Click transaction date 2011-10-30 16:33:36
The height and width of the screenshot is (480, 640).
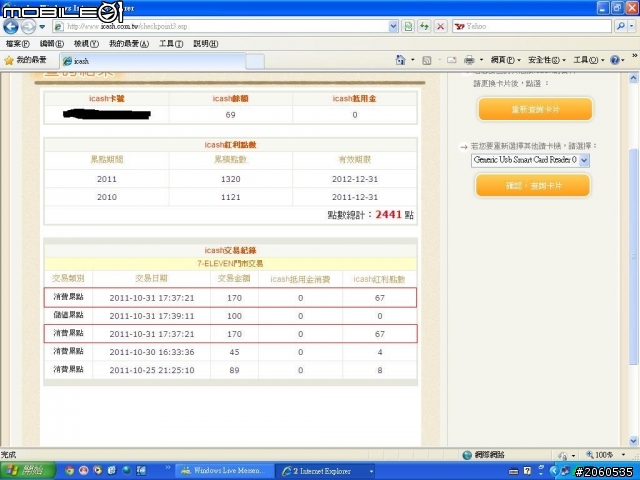click(x=152, y=352)
